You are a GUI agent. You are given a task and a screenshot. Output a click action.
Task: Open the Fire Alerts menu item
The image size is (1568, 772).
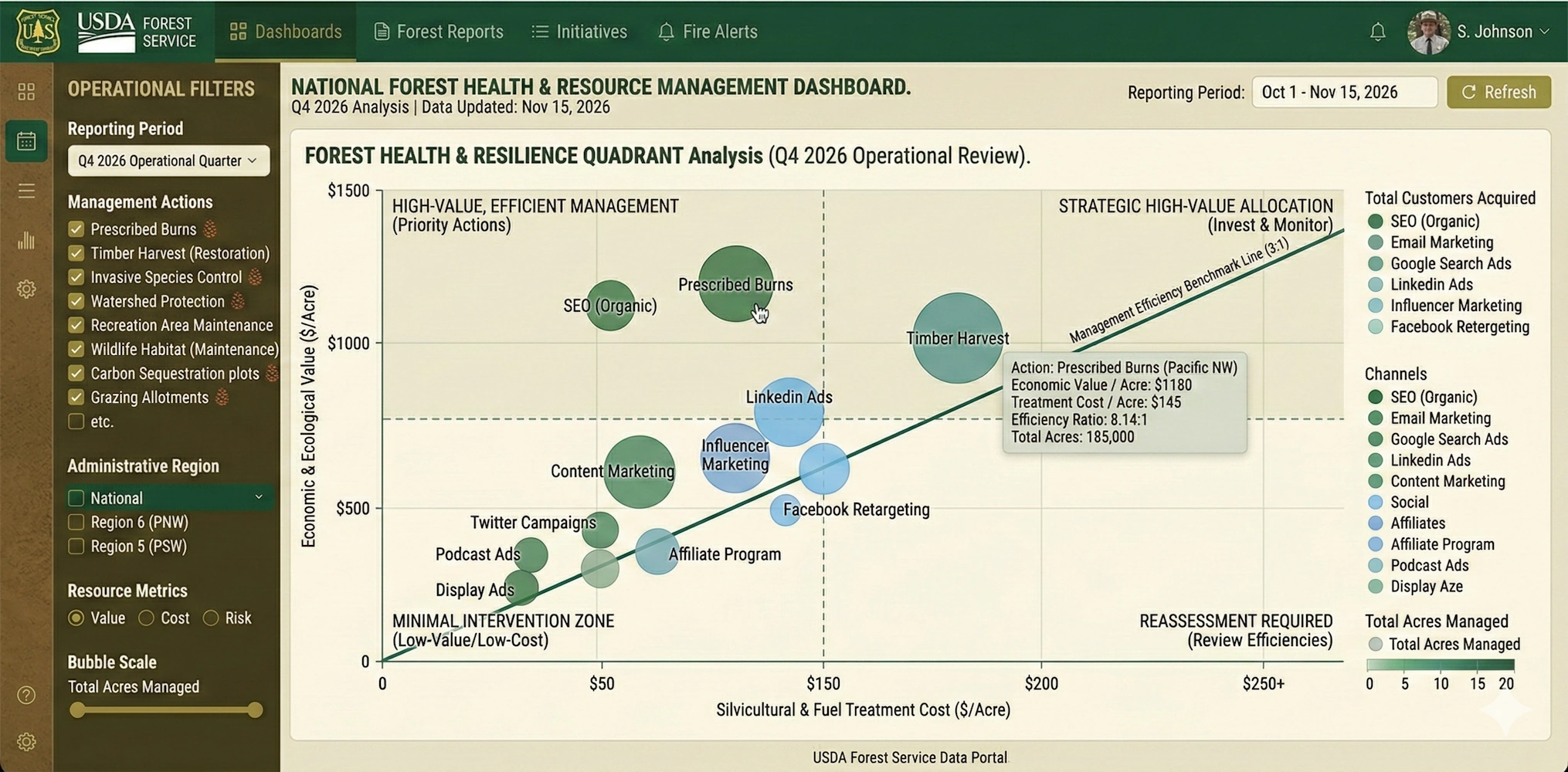[707, 32]
